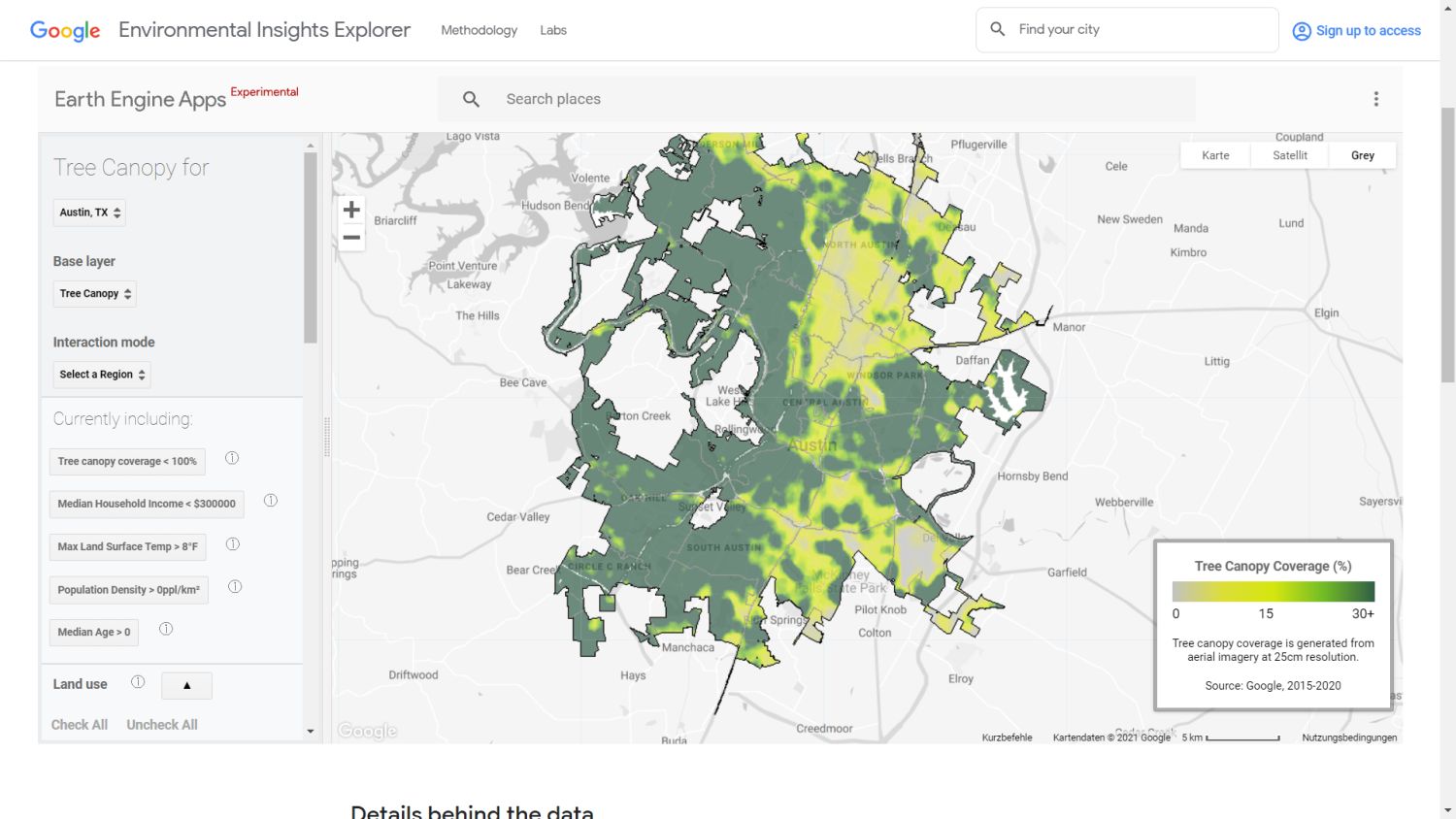The width and height of the screenshot is (1456, 819).
Task: Click the Land use info icon
Action: [138, 682]
